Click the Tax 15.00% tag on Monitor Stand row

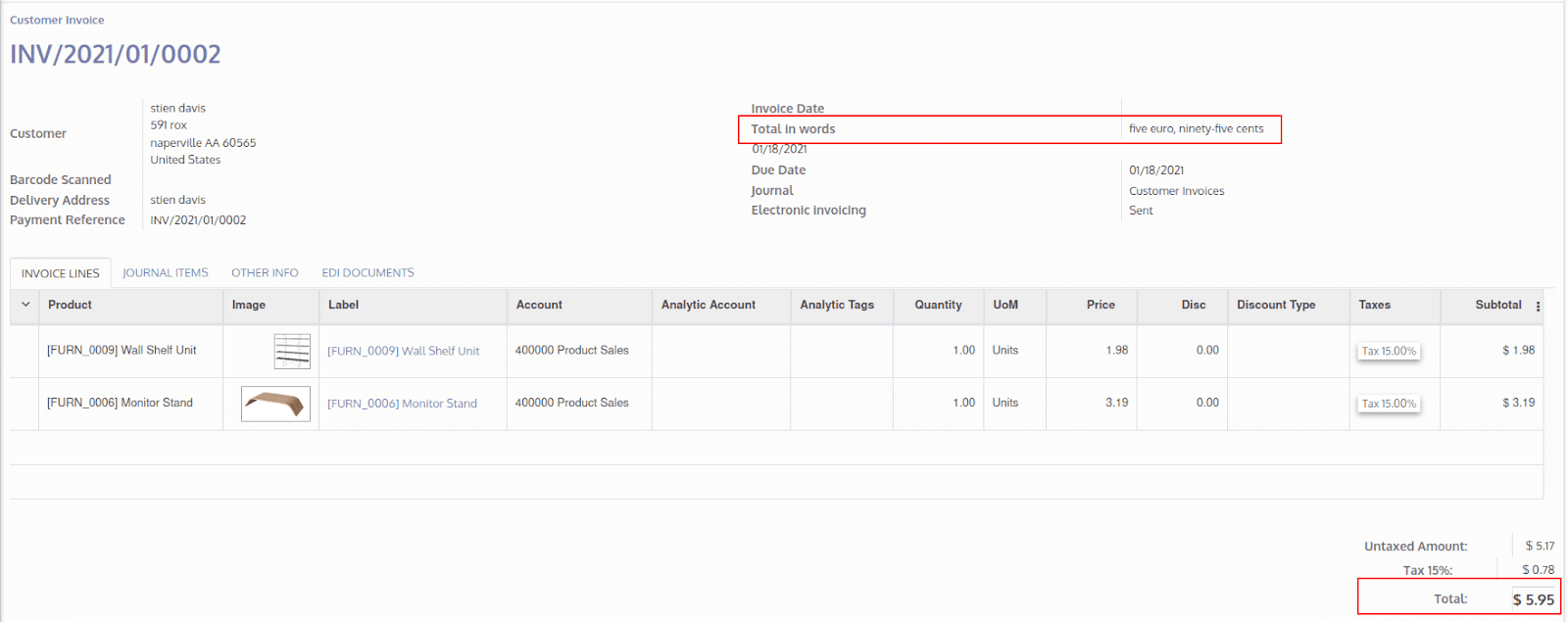pos(1389,404)
